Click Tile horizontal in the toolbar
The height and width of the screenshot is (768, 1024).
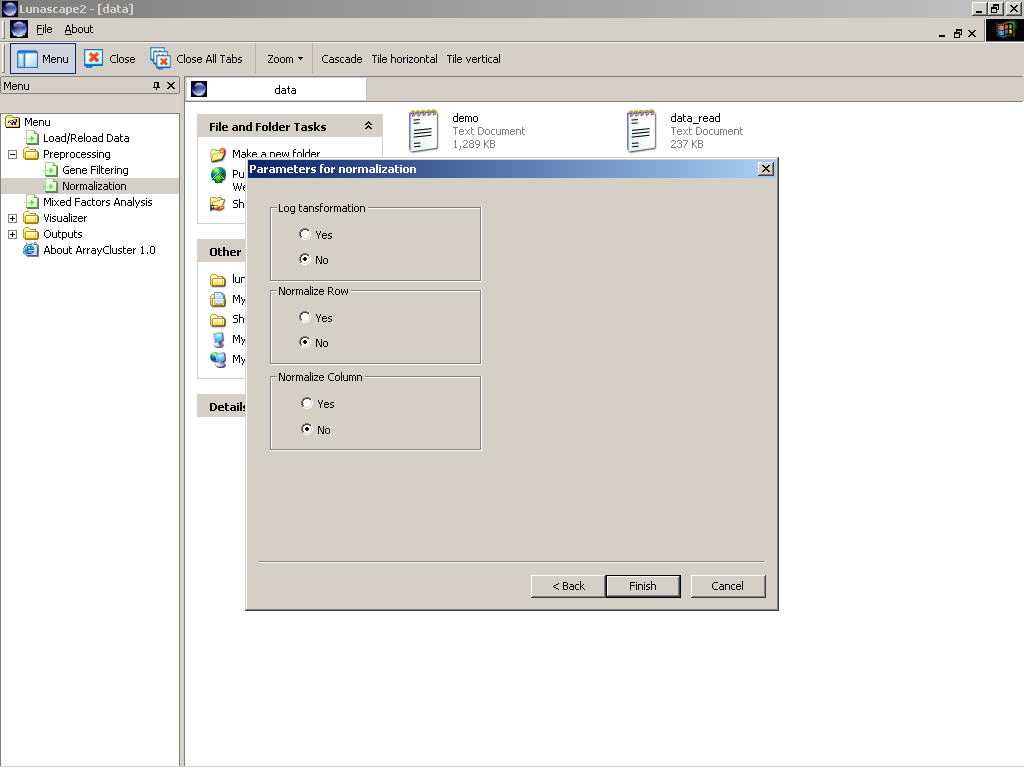[404, 59]
